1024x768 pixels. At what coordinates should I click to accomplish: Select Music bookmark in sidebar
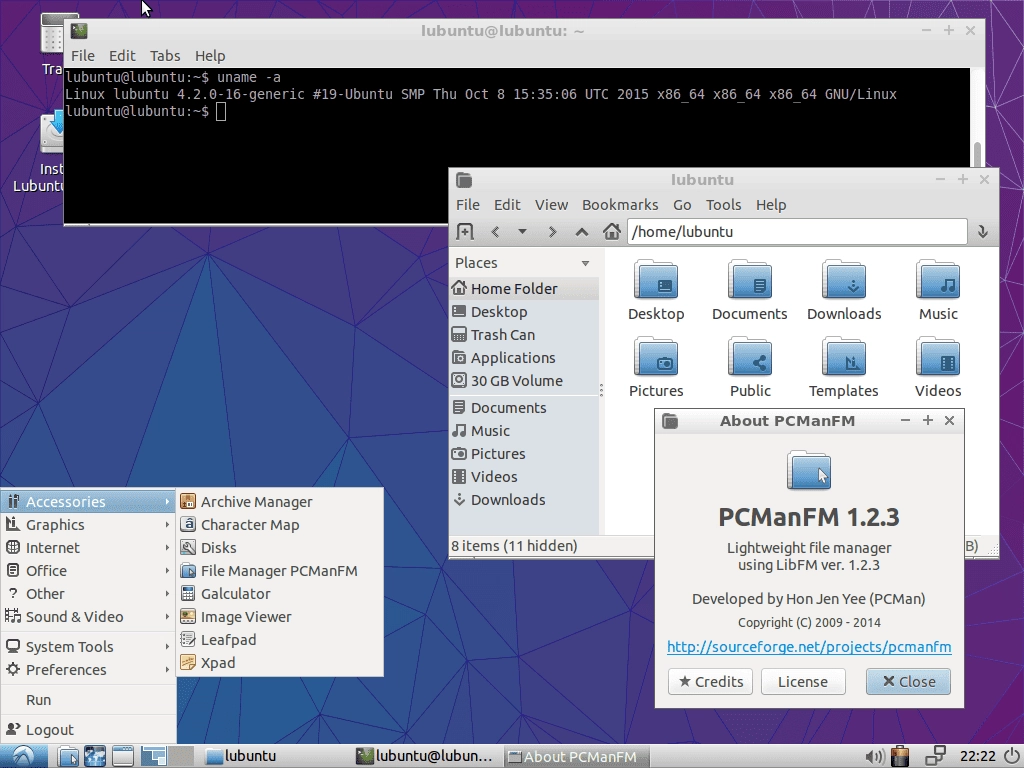524,431
